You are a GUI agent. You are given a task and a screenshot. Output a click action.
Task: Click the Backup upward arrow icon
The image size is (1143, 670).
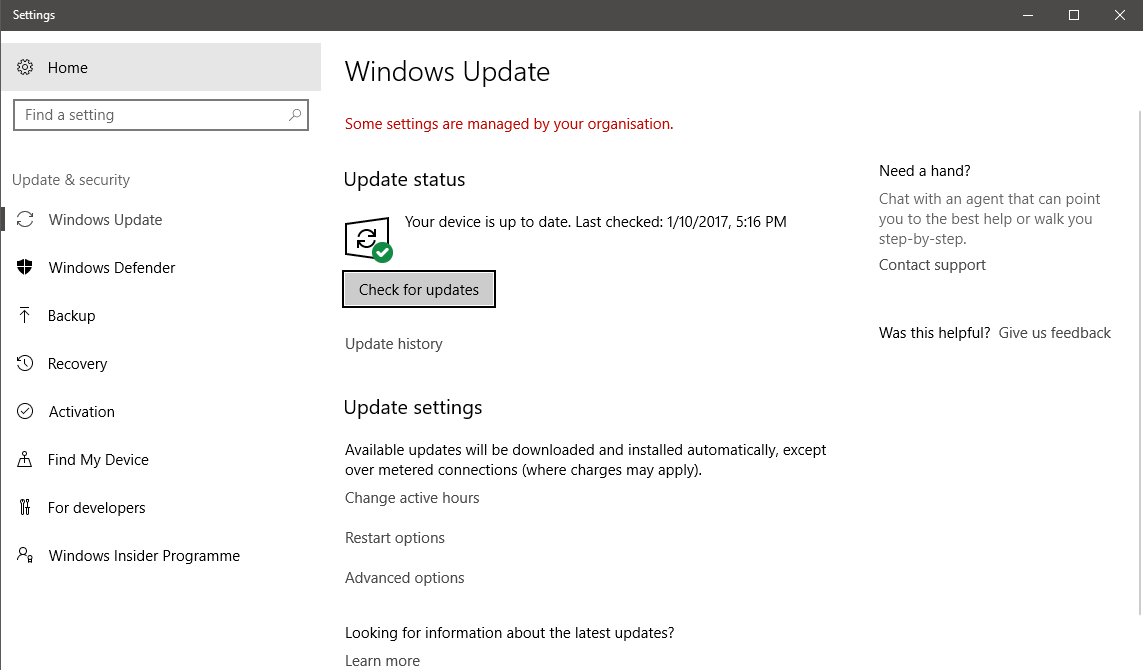point(25,316)
